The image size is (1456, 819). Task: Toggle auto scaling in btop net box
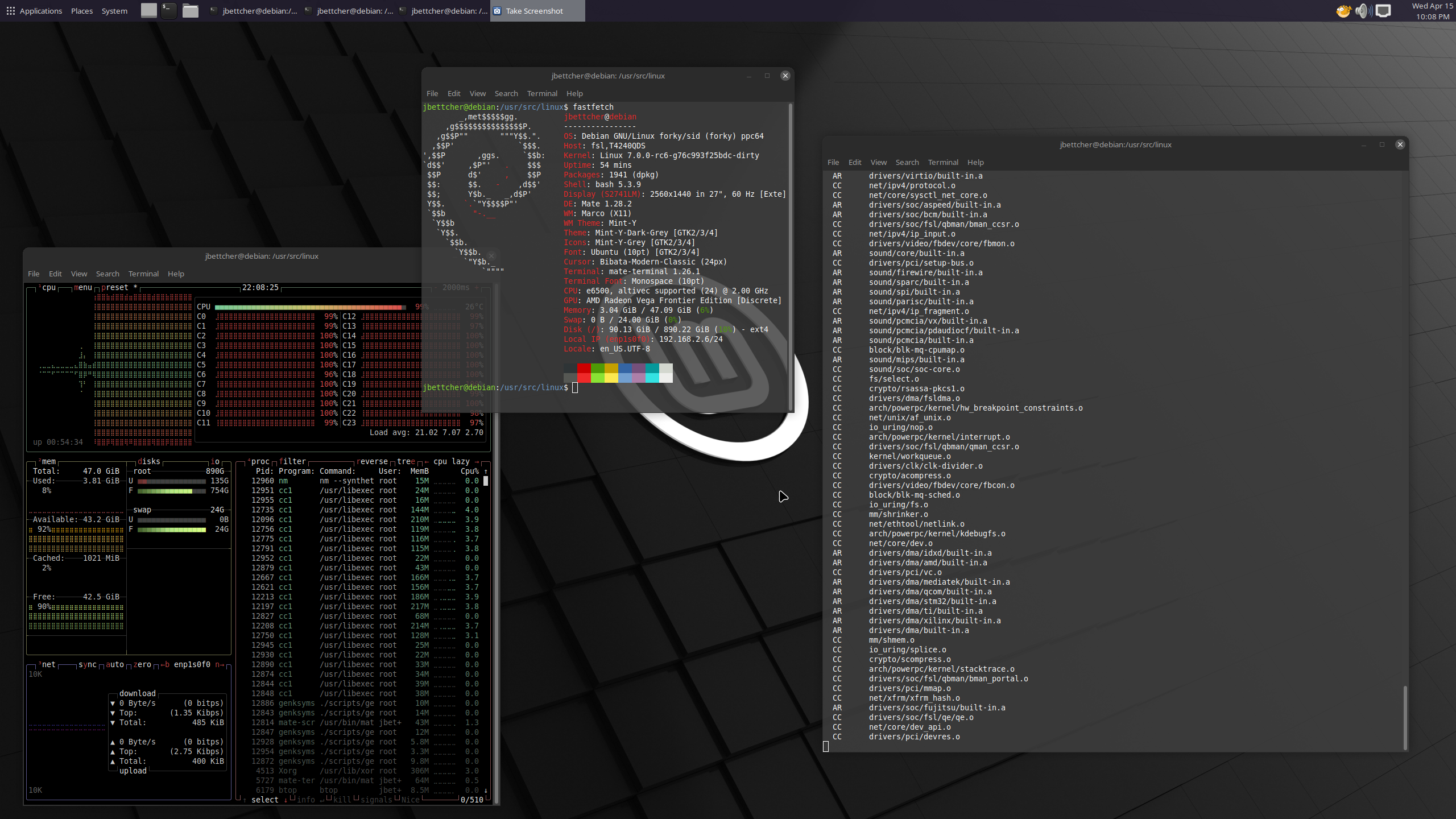click(115, 665)
